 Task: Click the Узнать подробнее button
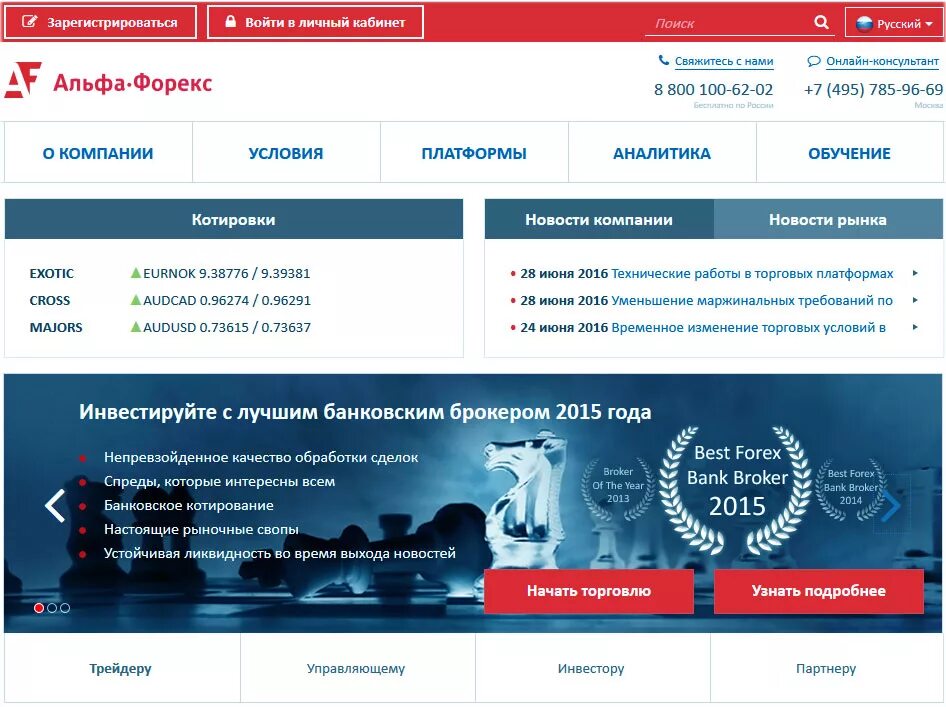(x=819, y=591)
